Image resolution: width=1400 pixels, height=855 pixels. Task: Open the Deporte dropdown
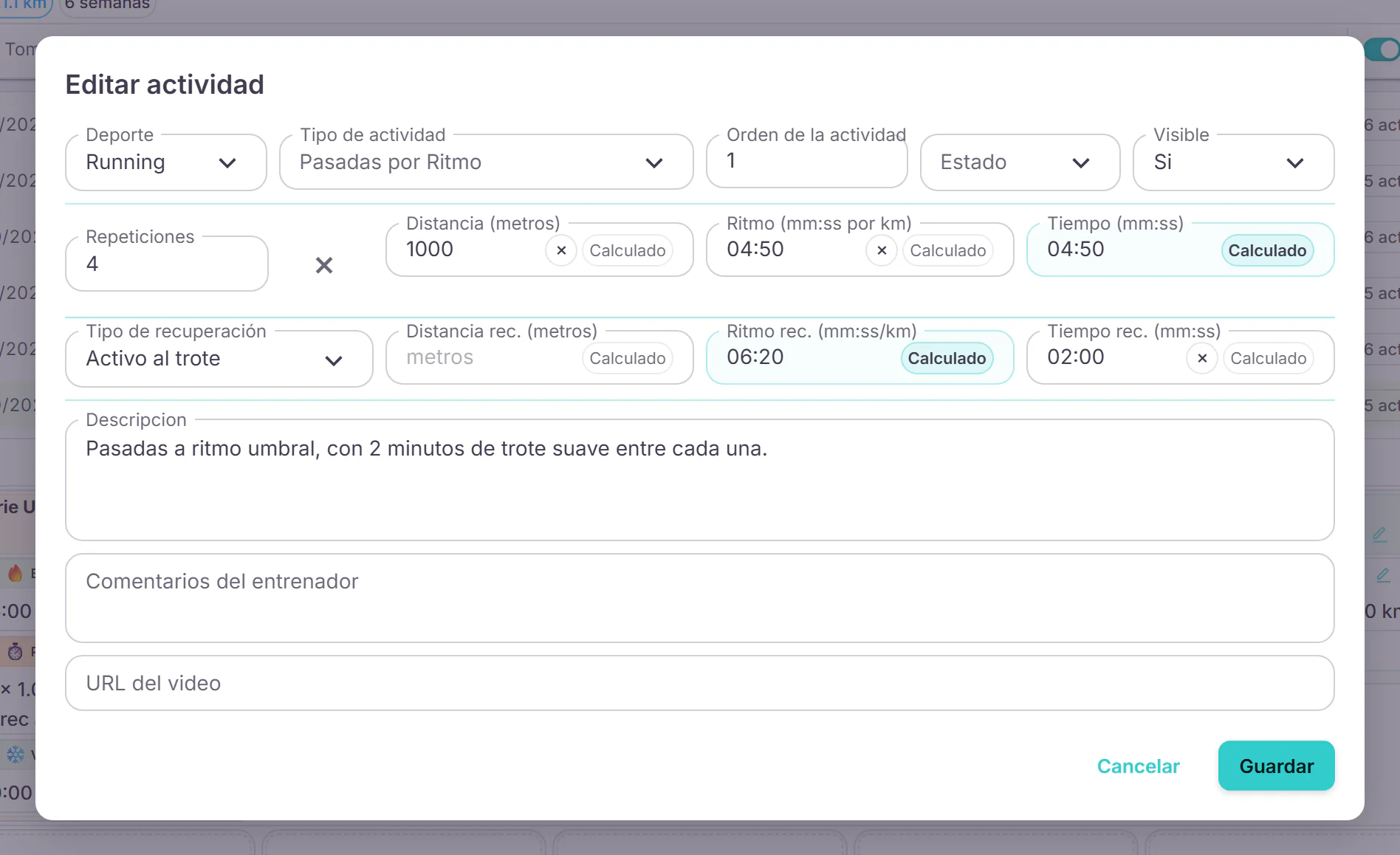pyautogui.click(x=166, y=162)
